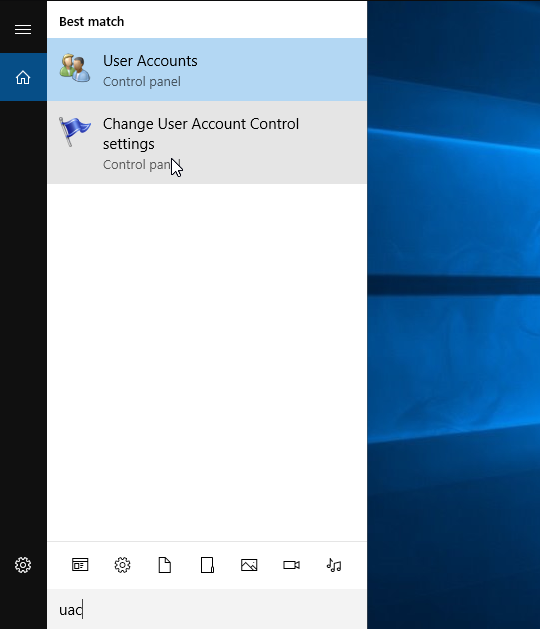
Task: Filter search results by Settings
Action: (x=122, y=565)
